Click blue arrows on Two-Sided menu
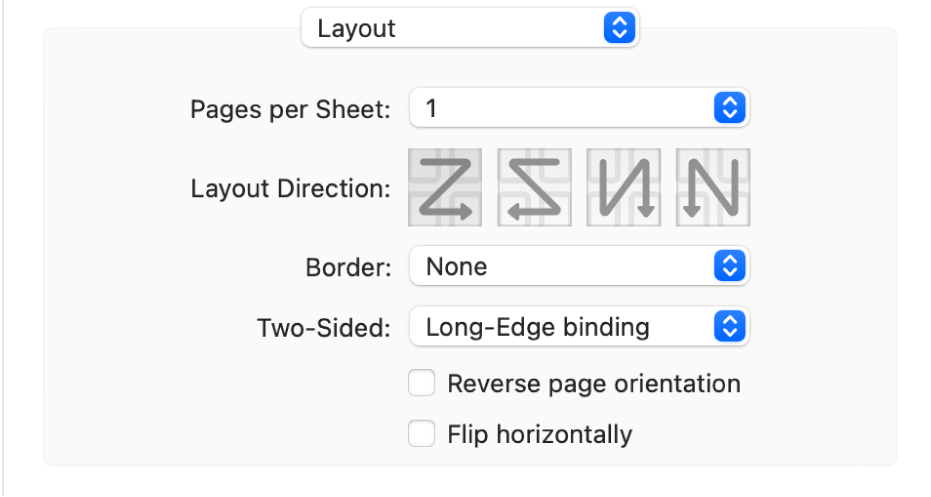 pyautogui.click(x=730, y=327)
